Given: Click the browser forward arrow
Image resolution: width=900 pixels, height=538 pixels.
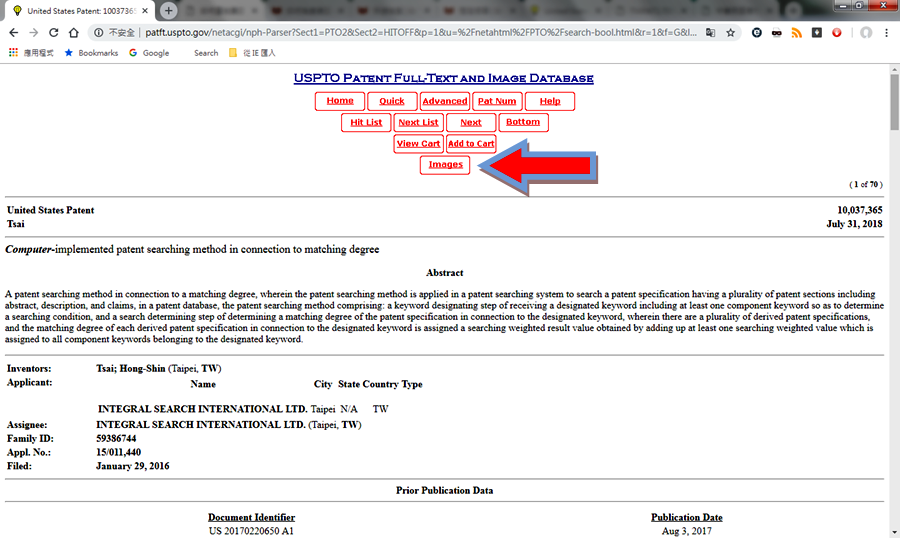Looking at the screenshot, I should pyautogui.click(x=33, y=33).
